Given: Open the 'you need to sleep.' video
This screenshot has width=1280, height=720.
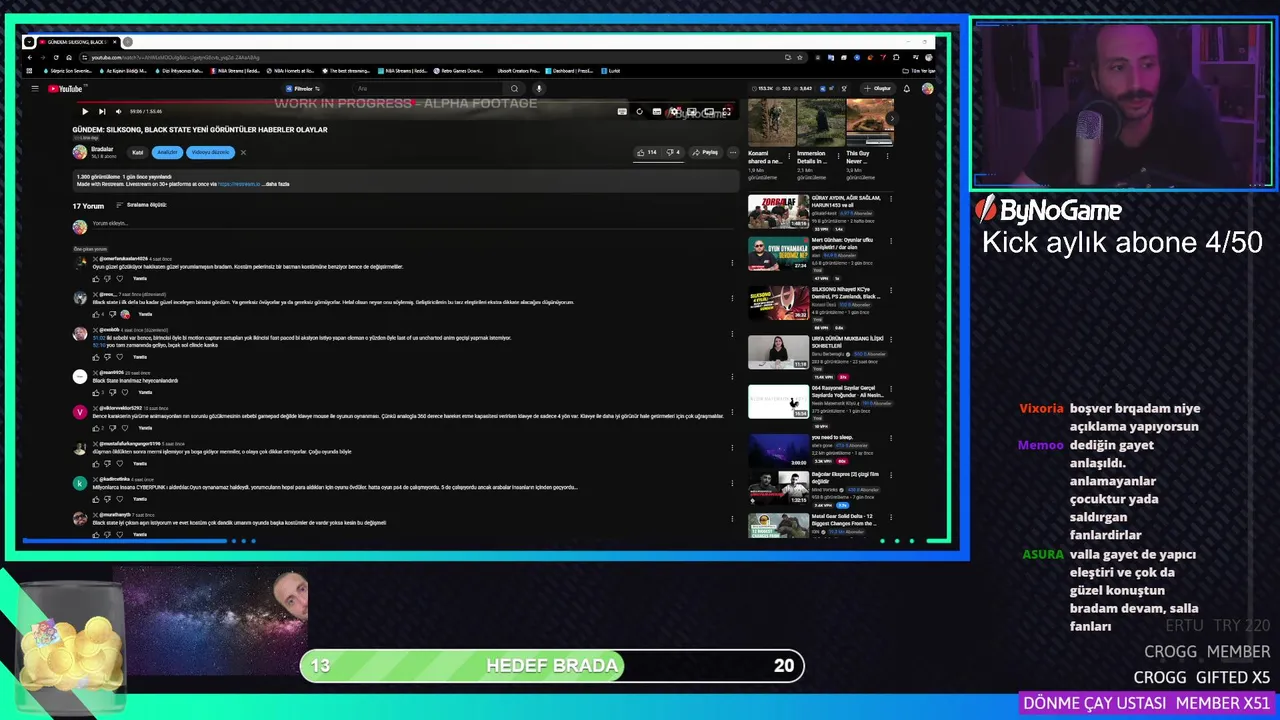Looking at the screenshot, I should [x=778, y=450].
